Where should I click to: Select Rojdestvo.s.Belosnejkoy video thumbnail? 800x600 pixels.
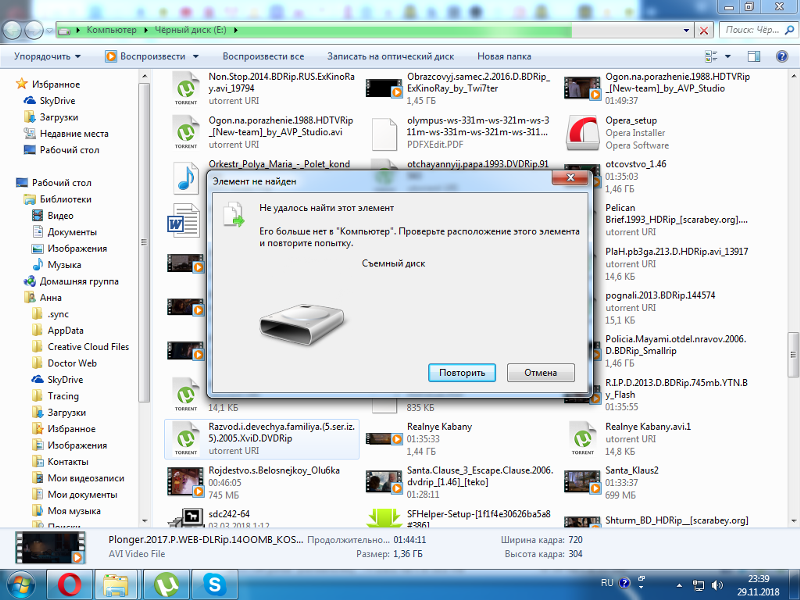186,482
